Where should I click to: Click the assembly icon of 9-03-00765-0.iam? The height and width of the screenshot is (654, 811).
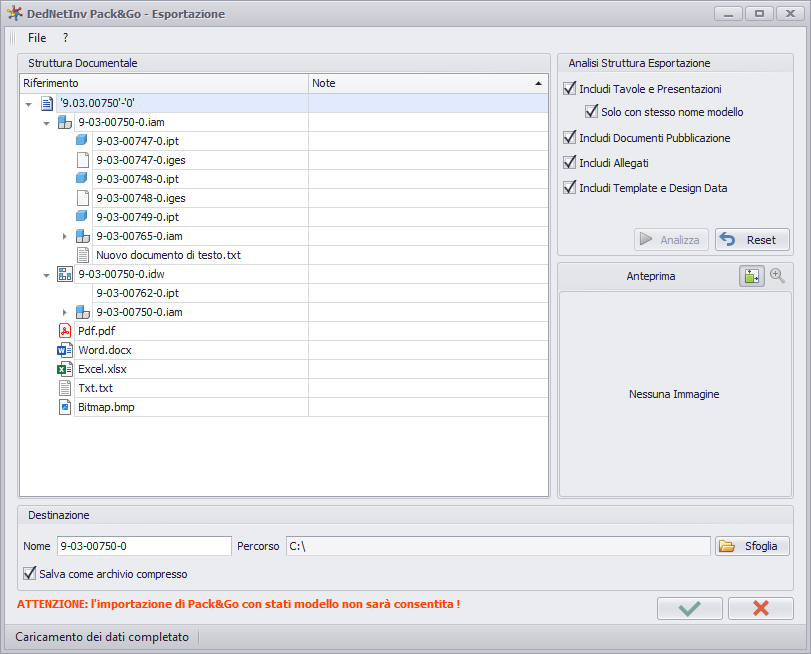click(83, 236)
